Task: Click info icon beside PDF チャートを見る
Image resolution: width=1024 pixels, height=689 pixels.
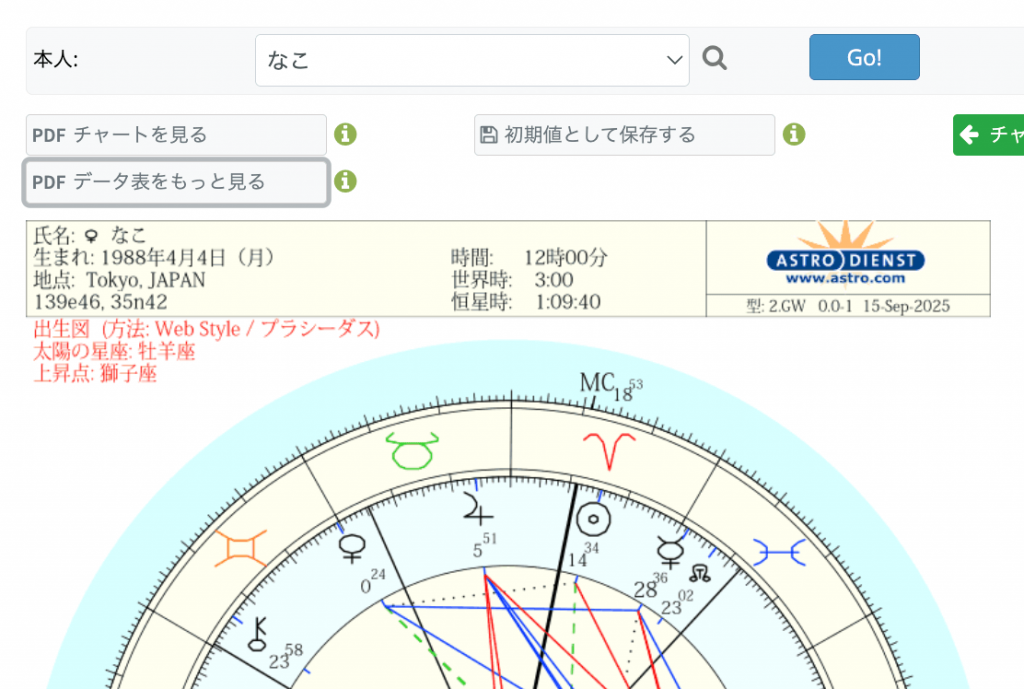Action: click(345, 135)
